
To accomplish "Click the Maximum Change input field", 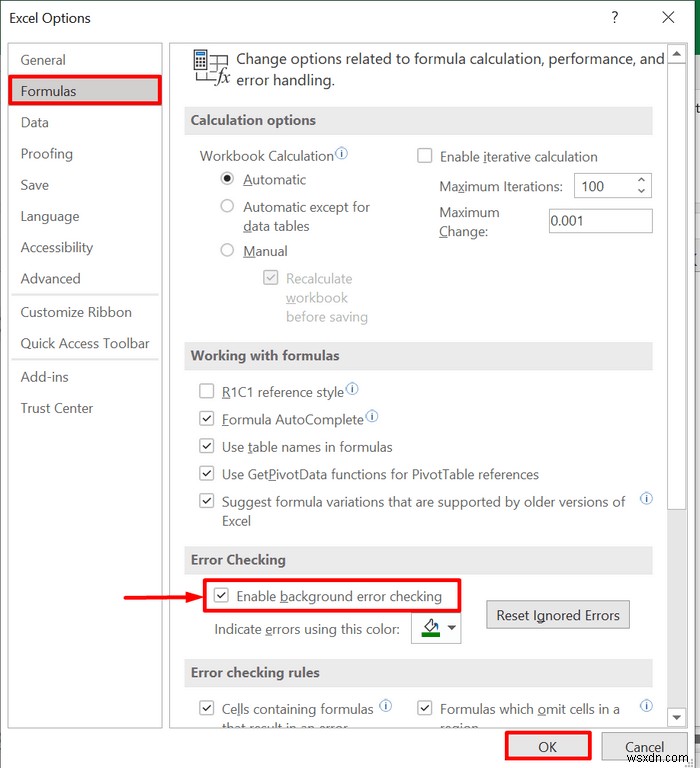I will (601, 221).
